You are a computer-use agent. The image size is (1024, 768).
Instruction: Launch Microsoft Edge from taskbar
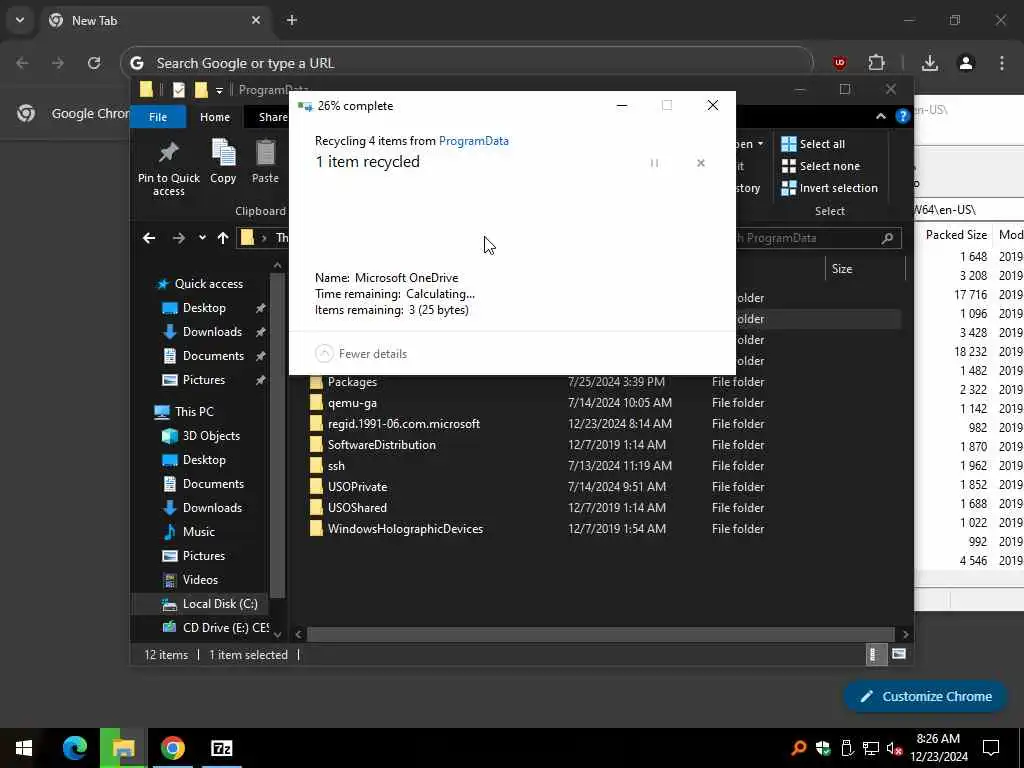[x=74, y=748]
